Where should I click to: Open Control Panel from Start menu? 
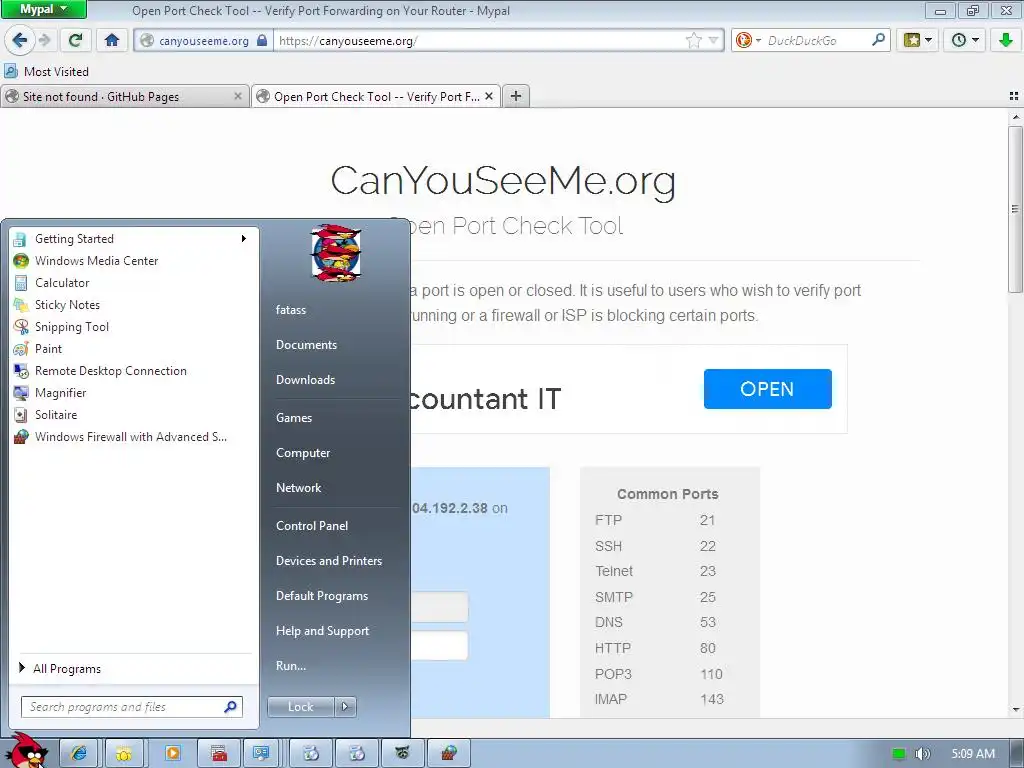pos(312,526)
